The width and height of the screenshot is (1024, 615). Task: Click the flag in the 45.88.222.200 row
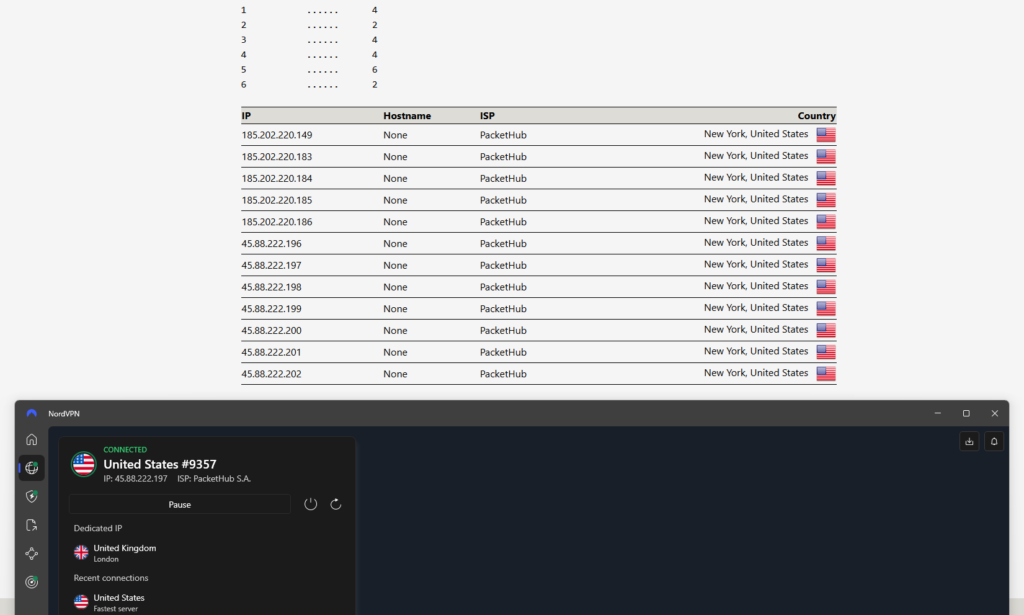[x=826, y=330]
